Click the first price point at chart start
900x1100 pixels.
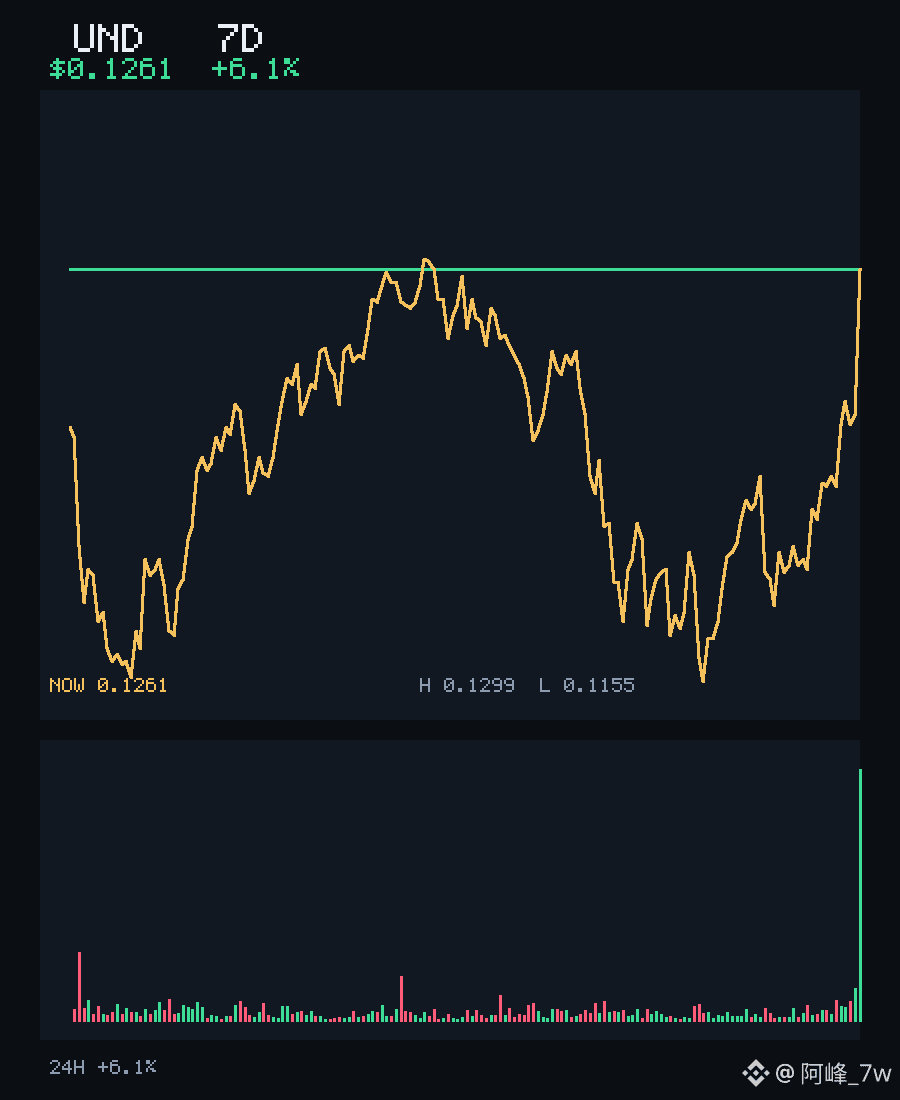[x=71, y=427]
